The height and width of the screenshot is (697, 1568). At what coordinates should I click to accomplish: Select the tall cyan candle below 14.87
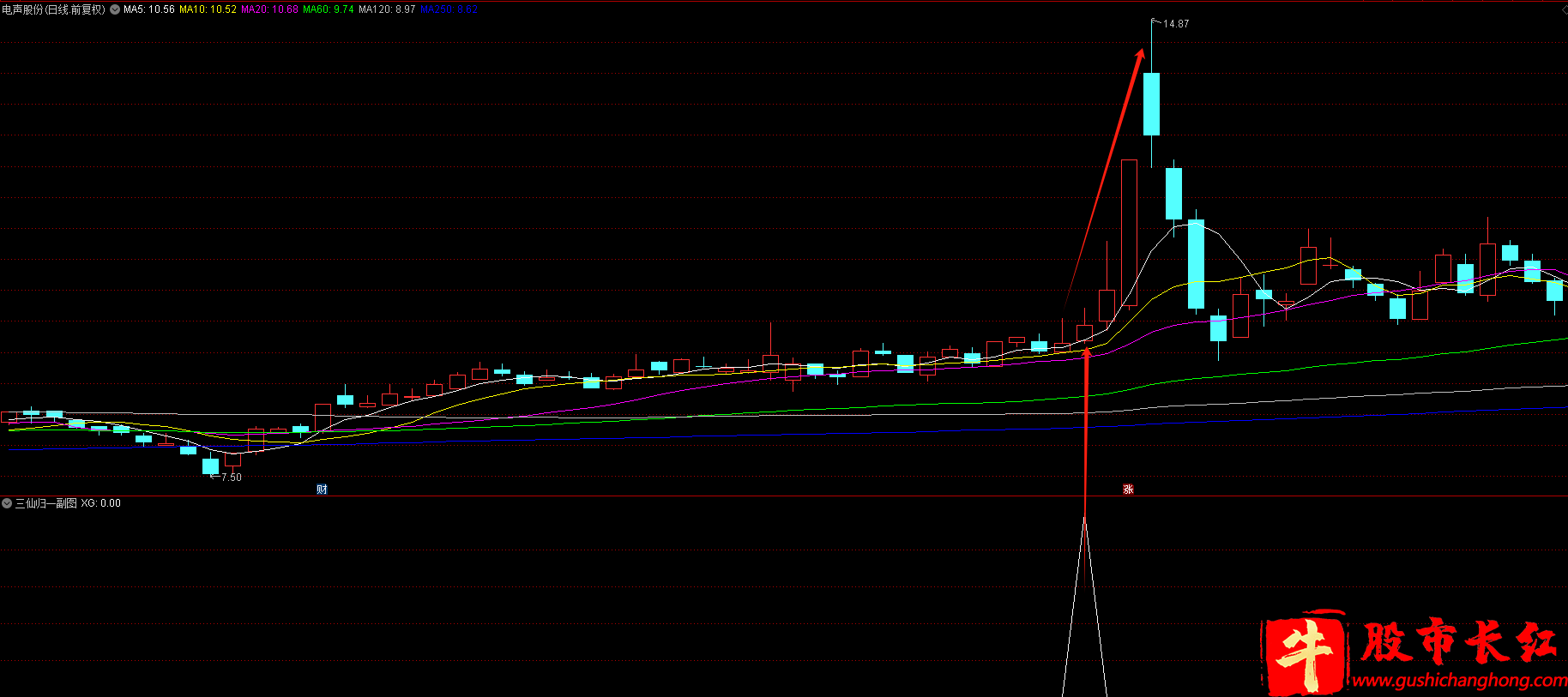pyautogui.click(x=1152, y=104)
